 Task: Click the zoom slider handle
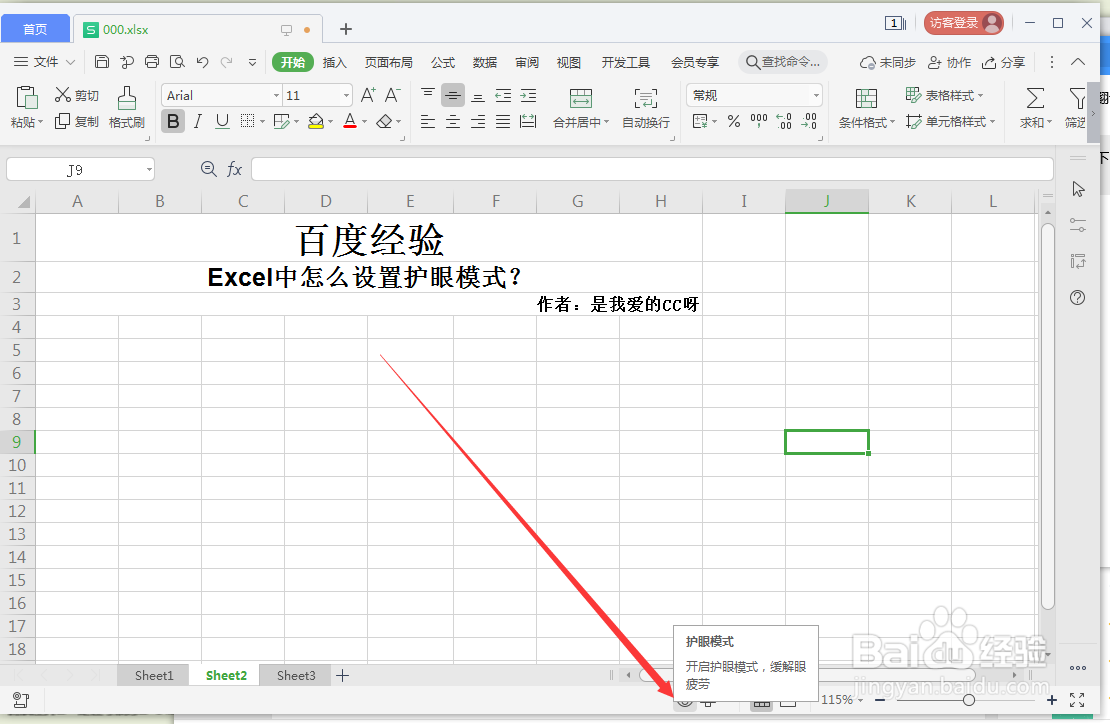coord(968,700)
